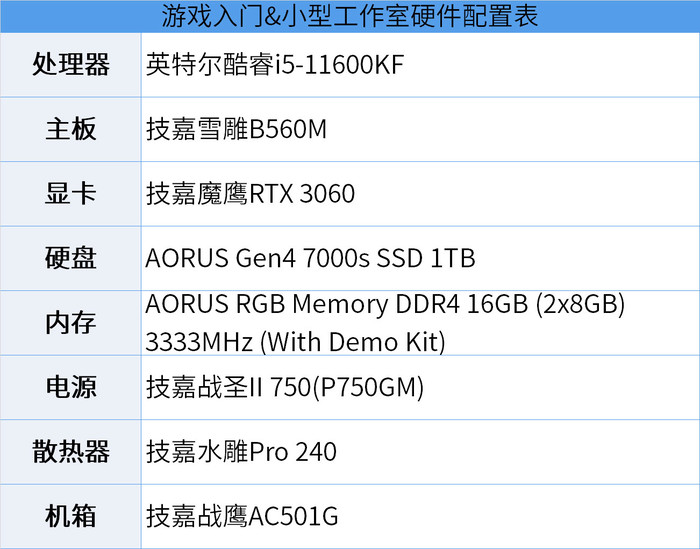This screenshot has height=549, width=700.
Task: Select the 内存 row label
Action: (x=70, y=323)
